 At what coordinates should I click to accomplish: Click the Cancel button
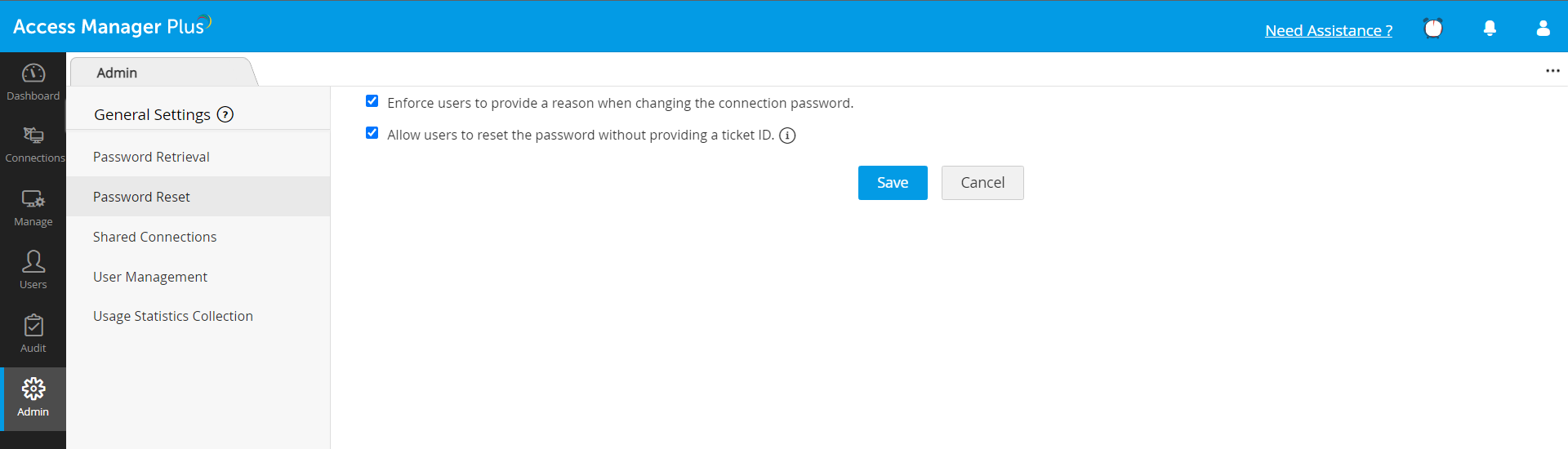(x=982, y=183)
